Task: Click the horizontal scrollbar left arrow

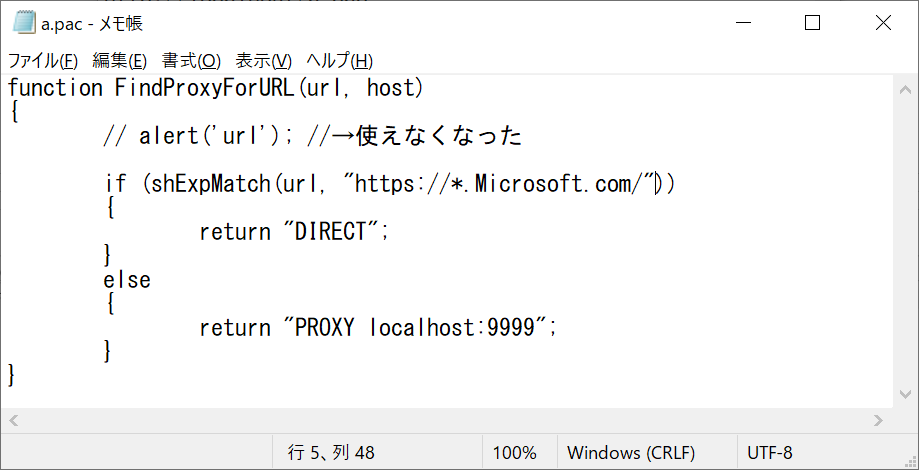Action: click(x=14, y=420)
